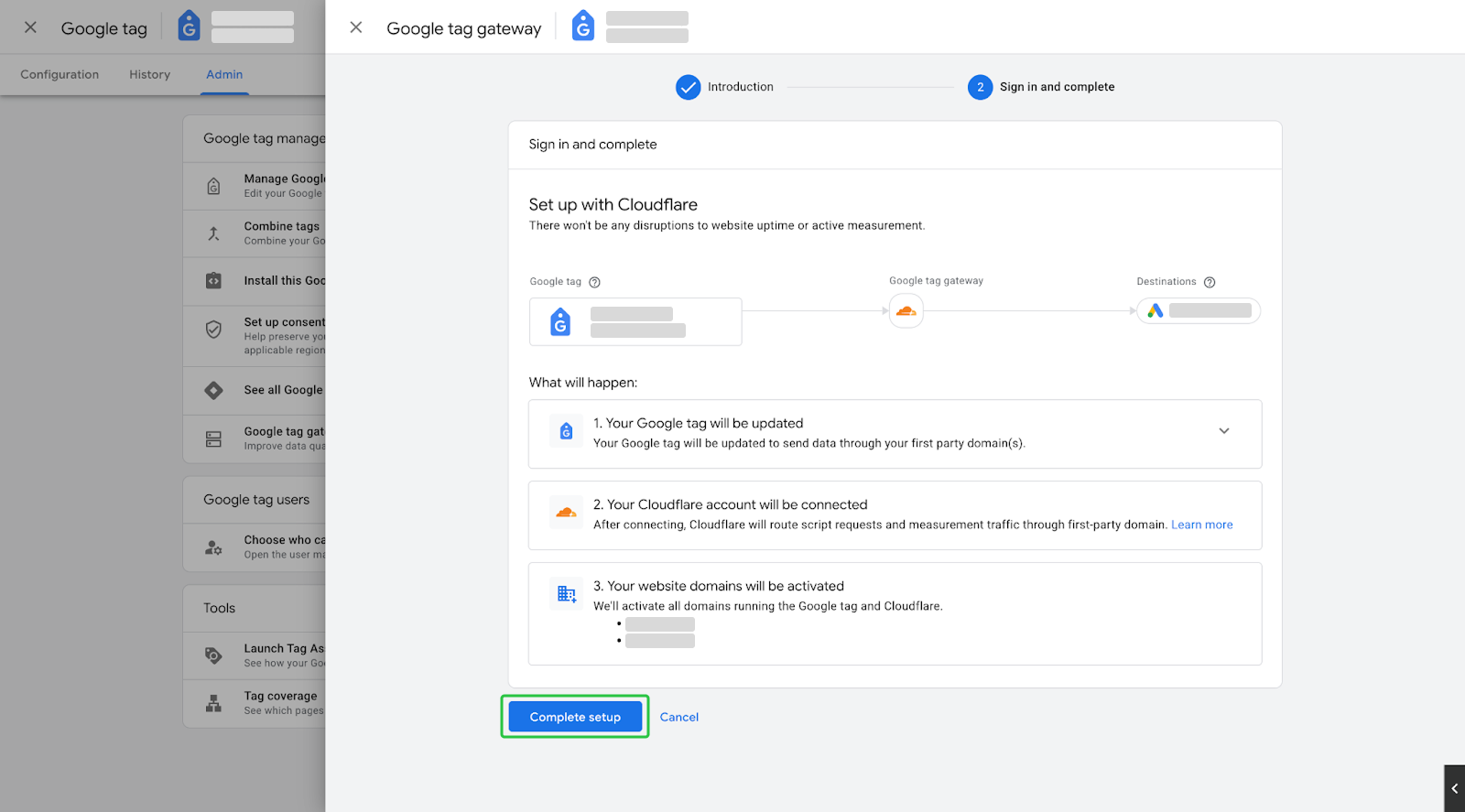The width and height of the screenshot is (1465, 812).
Task: Select the Admin tab
Action: click(x=224, y=74)
